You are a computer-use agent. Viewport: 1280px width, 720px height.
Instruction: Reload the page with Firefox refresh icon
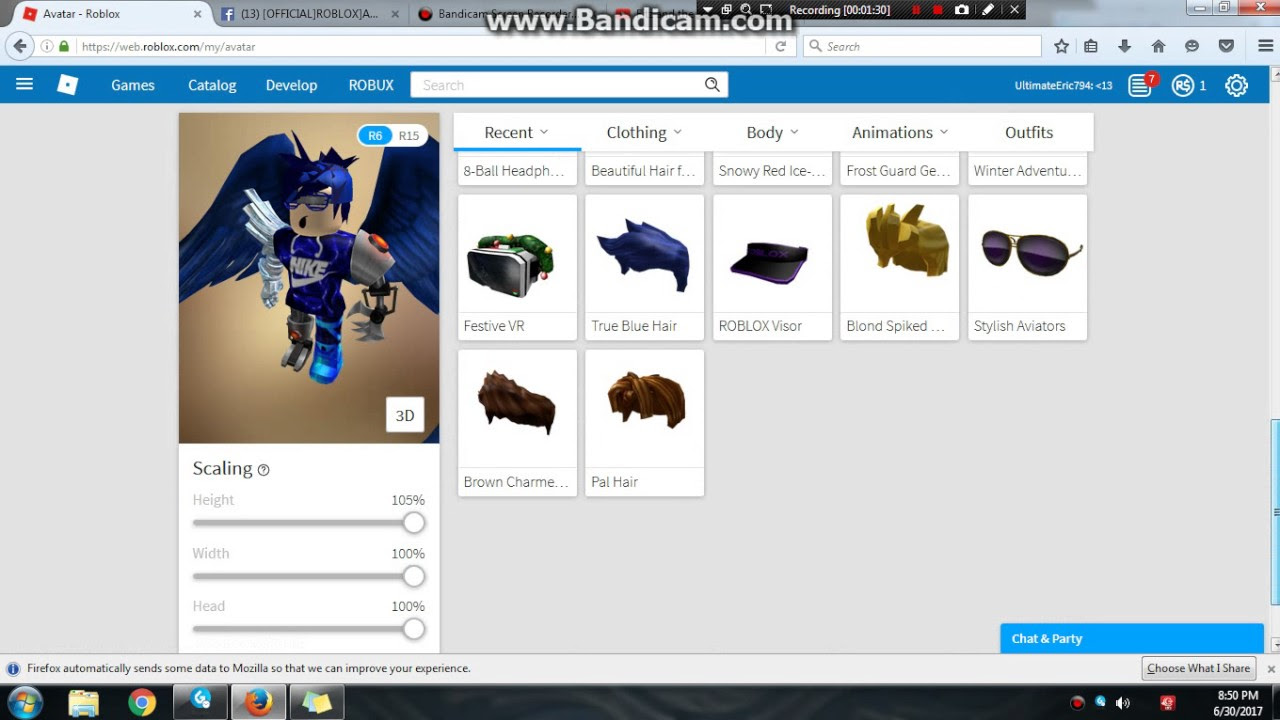781,46
